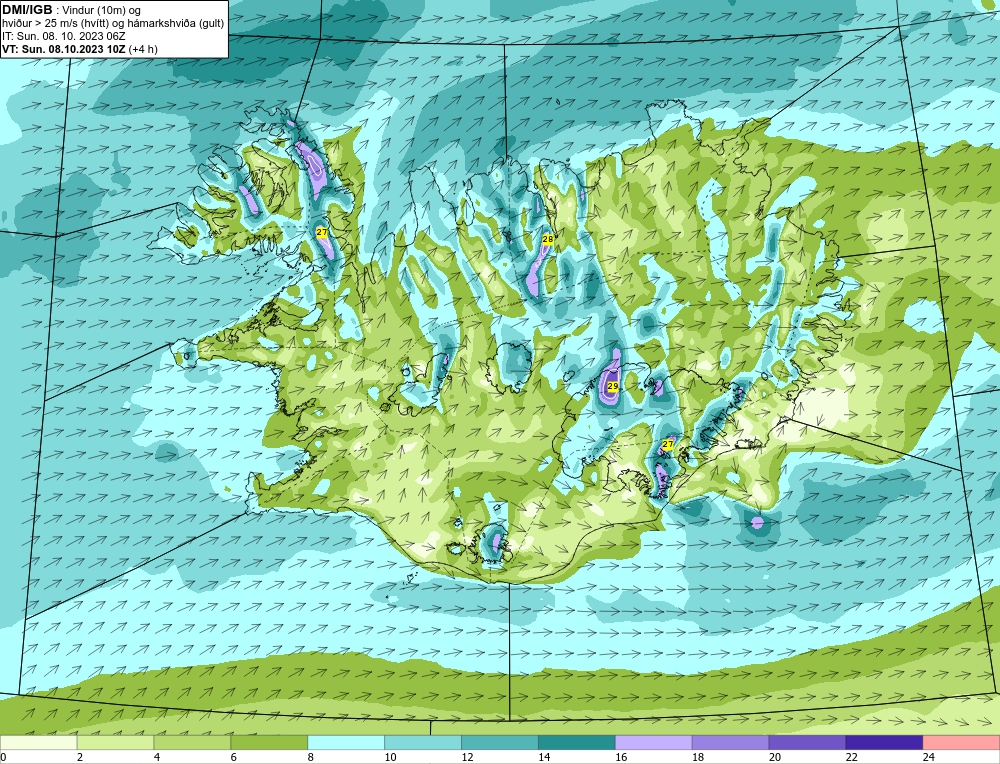Image resolution: width=1000 pixels, height=764 pixels.
Task: Click the palest yellow 0–2 m/s legend swatch
Action: tap(39, 743)
